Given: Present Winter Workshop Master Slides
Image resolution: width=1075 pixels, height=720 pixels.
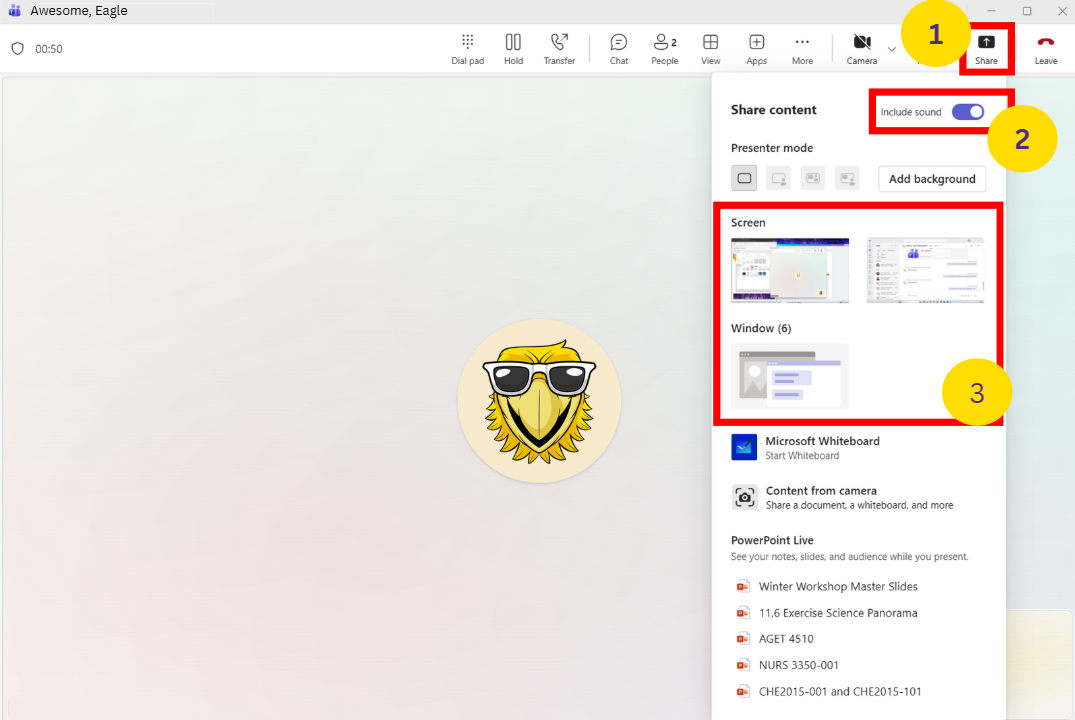Looking at the screenshot, I should [837, 587].
